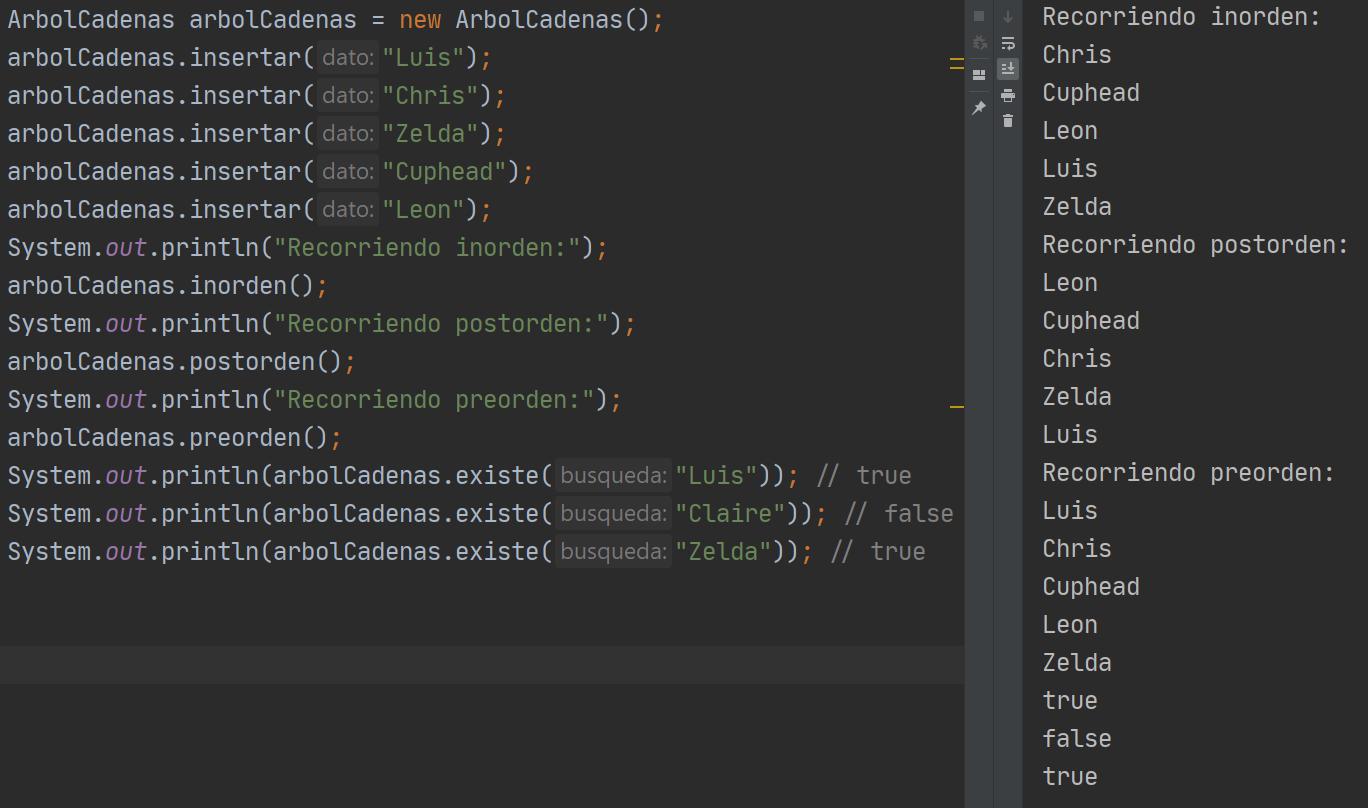
Task: Click 'arbolCadenas.inorden();' method call
Action: click(168, 286)
